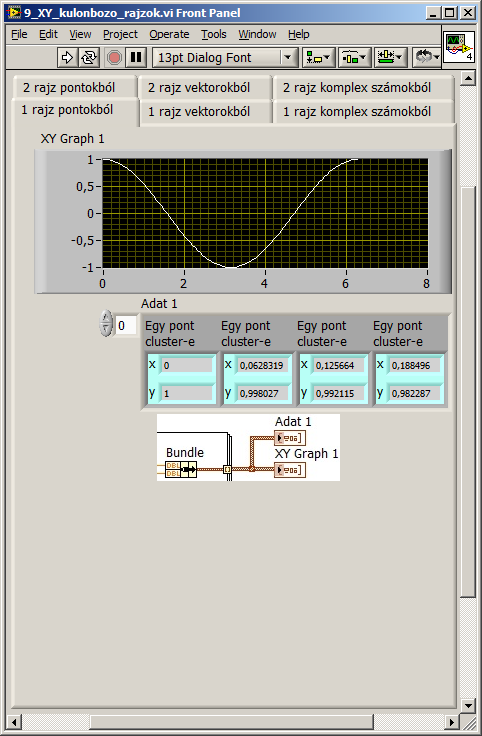This screenshot has width=482, height=736.
Task: Open the Tools menu
Action: [x=214, y=34]
